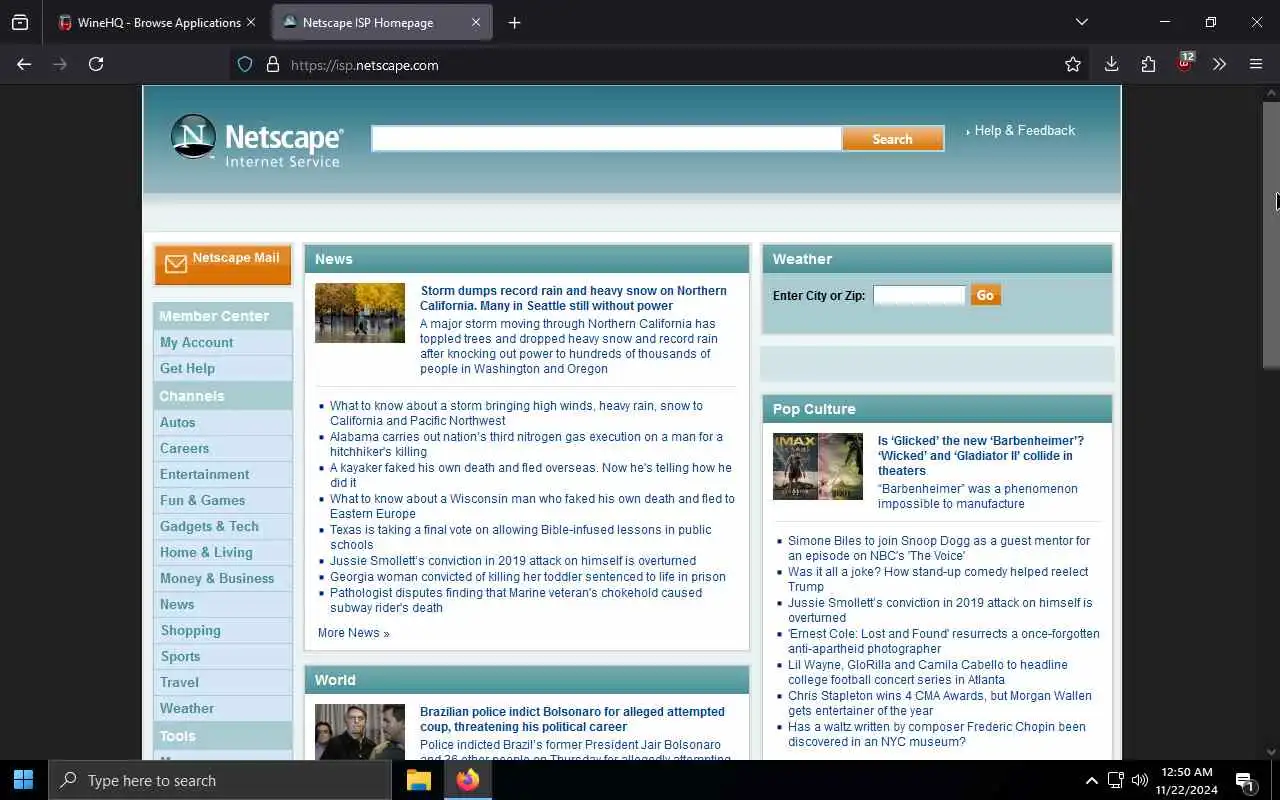
Task: Open Simone Biles Snoop Dogg story
Action: coord(939,548)
